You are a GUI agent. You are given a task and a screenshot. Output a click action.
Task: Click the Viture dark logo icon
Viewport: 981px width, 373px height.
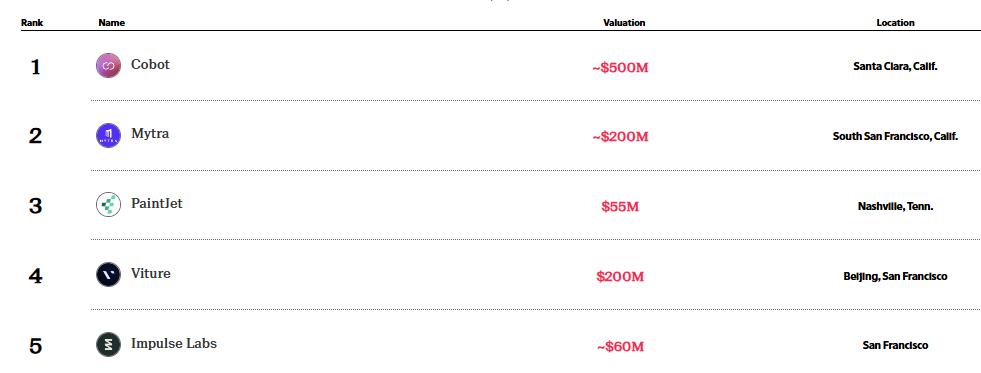[108, 275]
